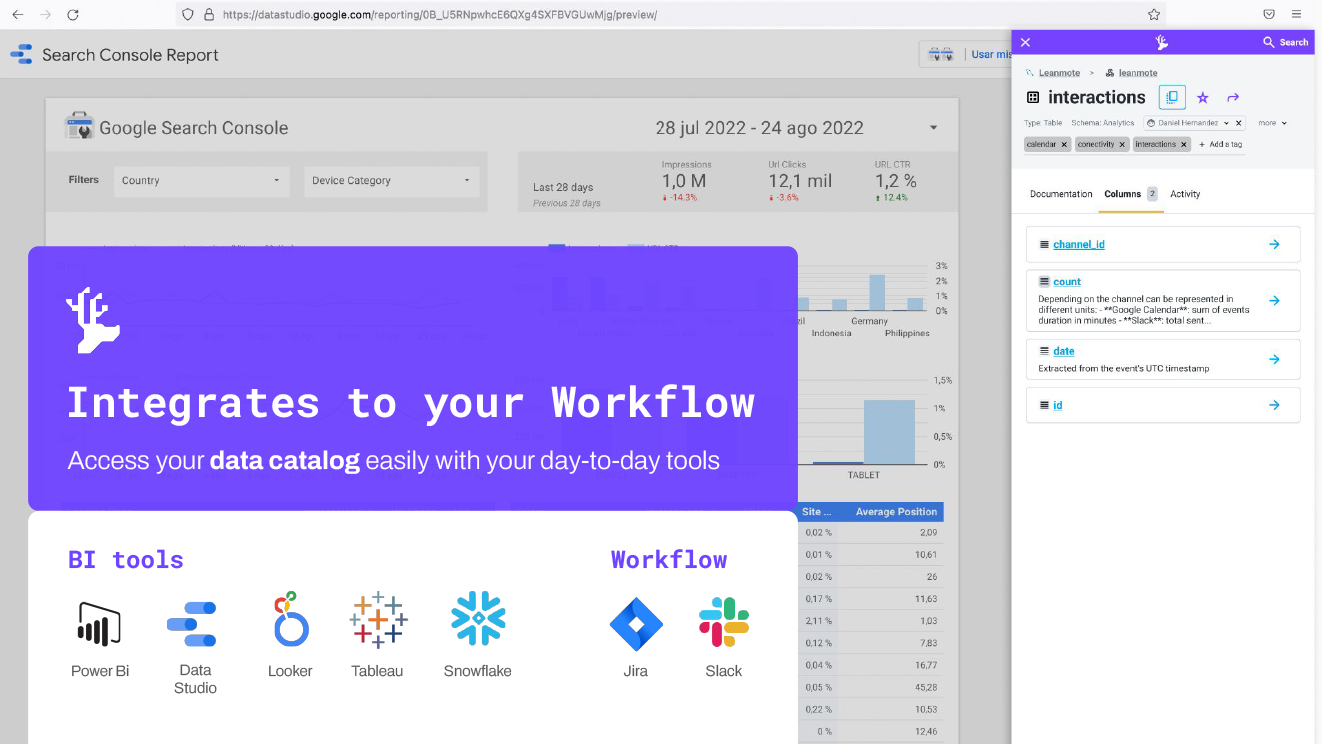Favorite the interactions table with star
Viewport: 1322px width, 744px height.
point(1203,98)
